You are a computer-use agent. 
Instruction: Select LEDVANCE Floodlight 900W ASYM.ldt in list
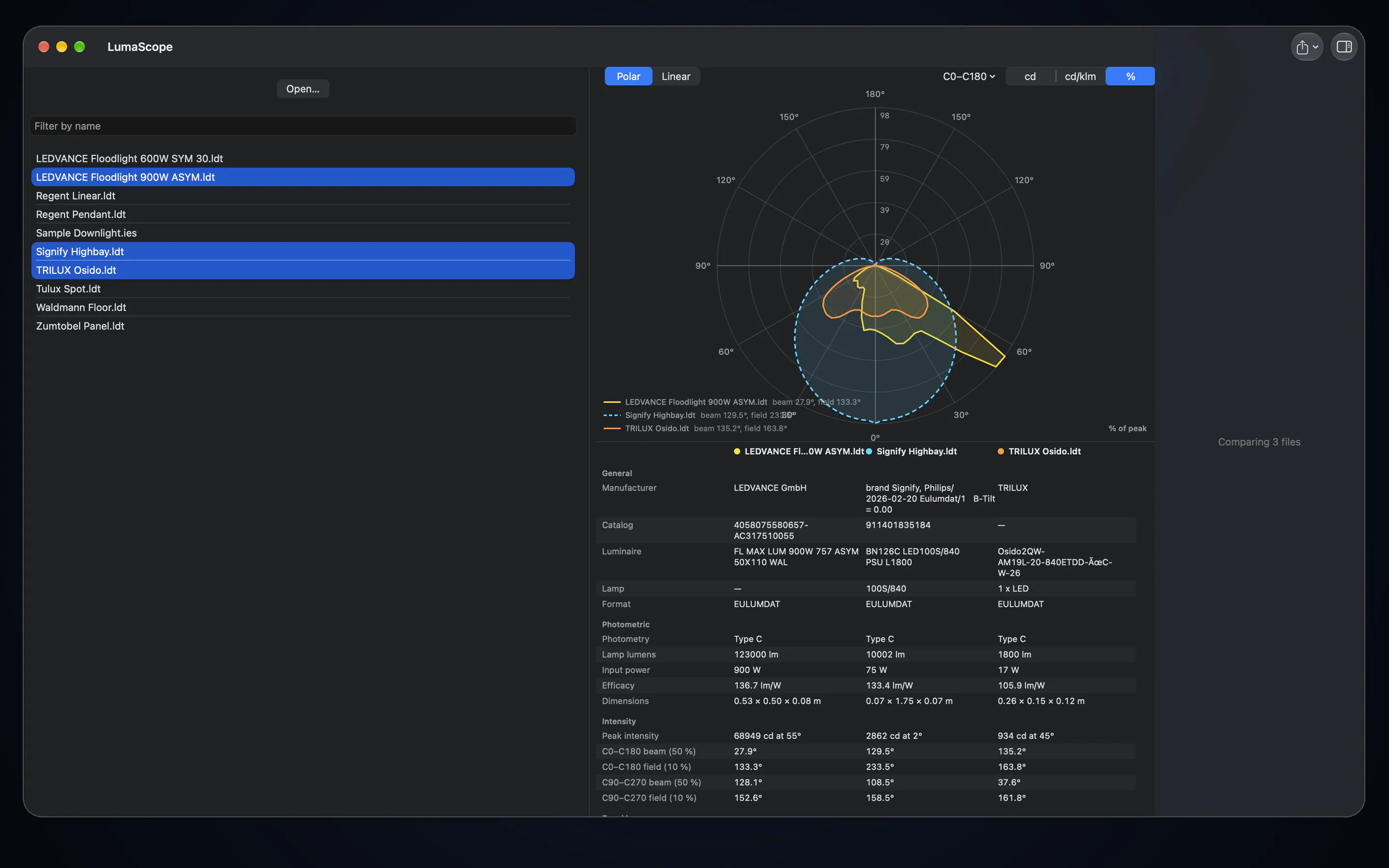(303, 177)
